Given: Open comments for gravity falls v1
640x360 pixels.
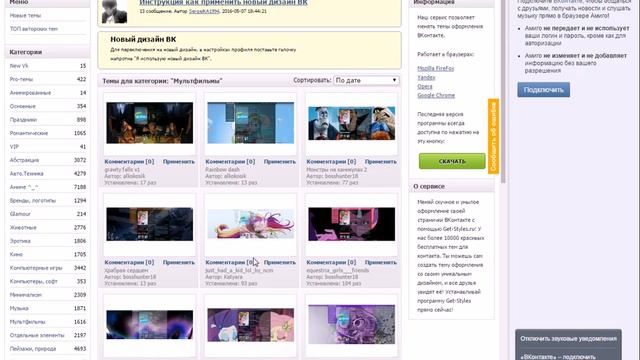Looking at the screenshot, I should pyautogui.click(x=129, y=162).
